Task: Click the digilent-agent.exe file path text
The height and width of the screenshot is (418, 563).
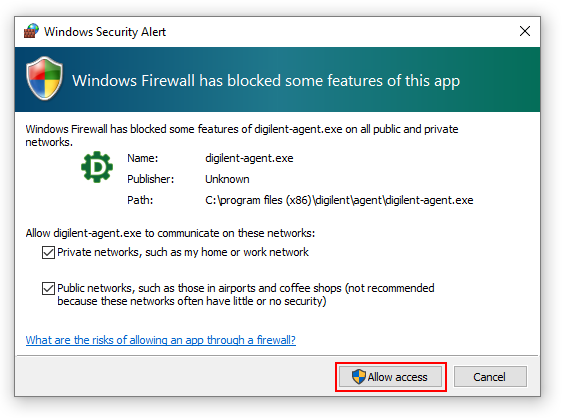Action: (339, 200)
